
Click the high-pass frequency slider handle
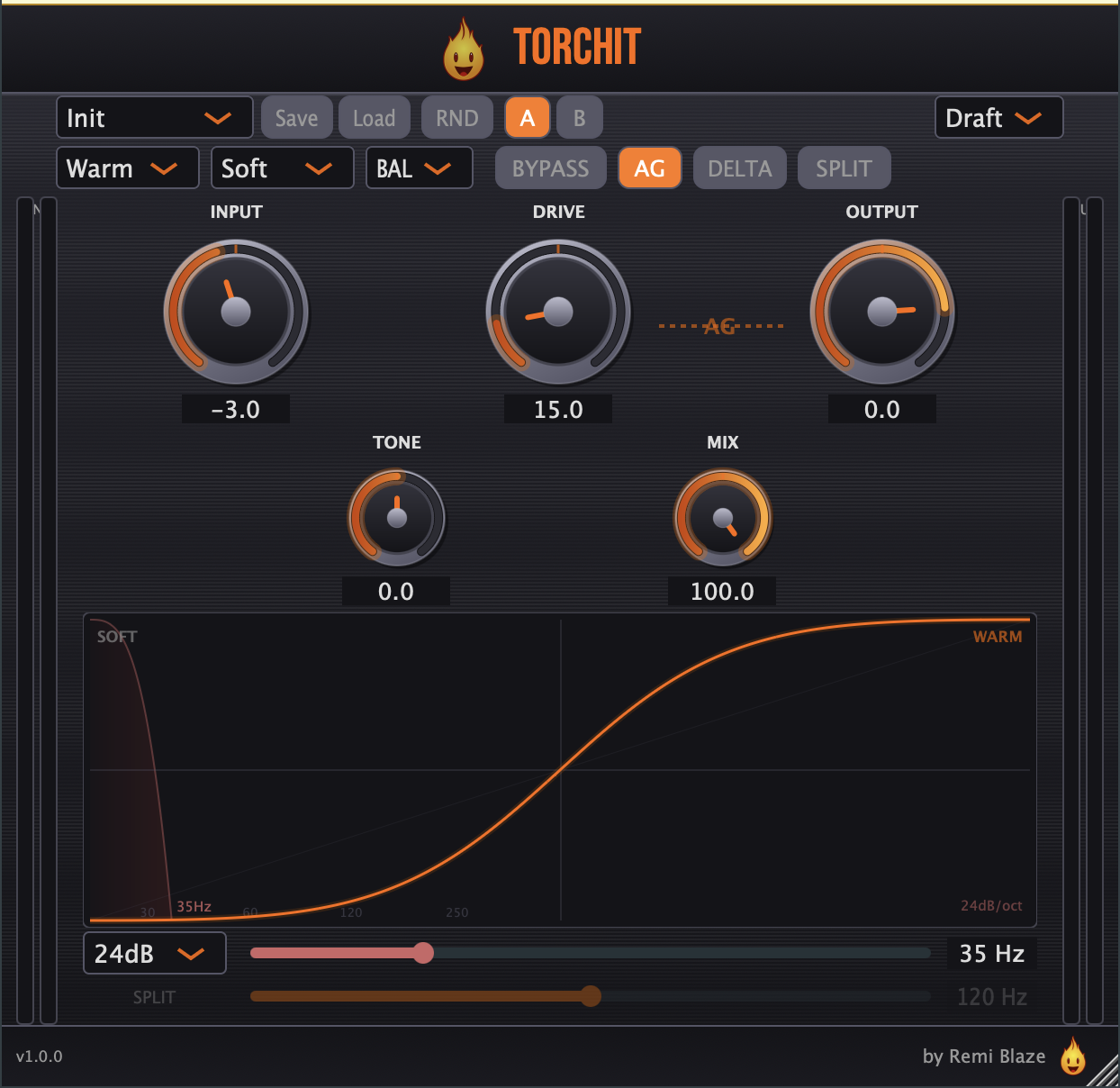[x=423, y=953]
